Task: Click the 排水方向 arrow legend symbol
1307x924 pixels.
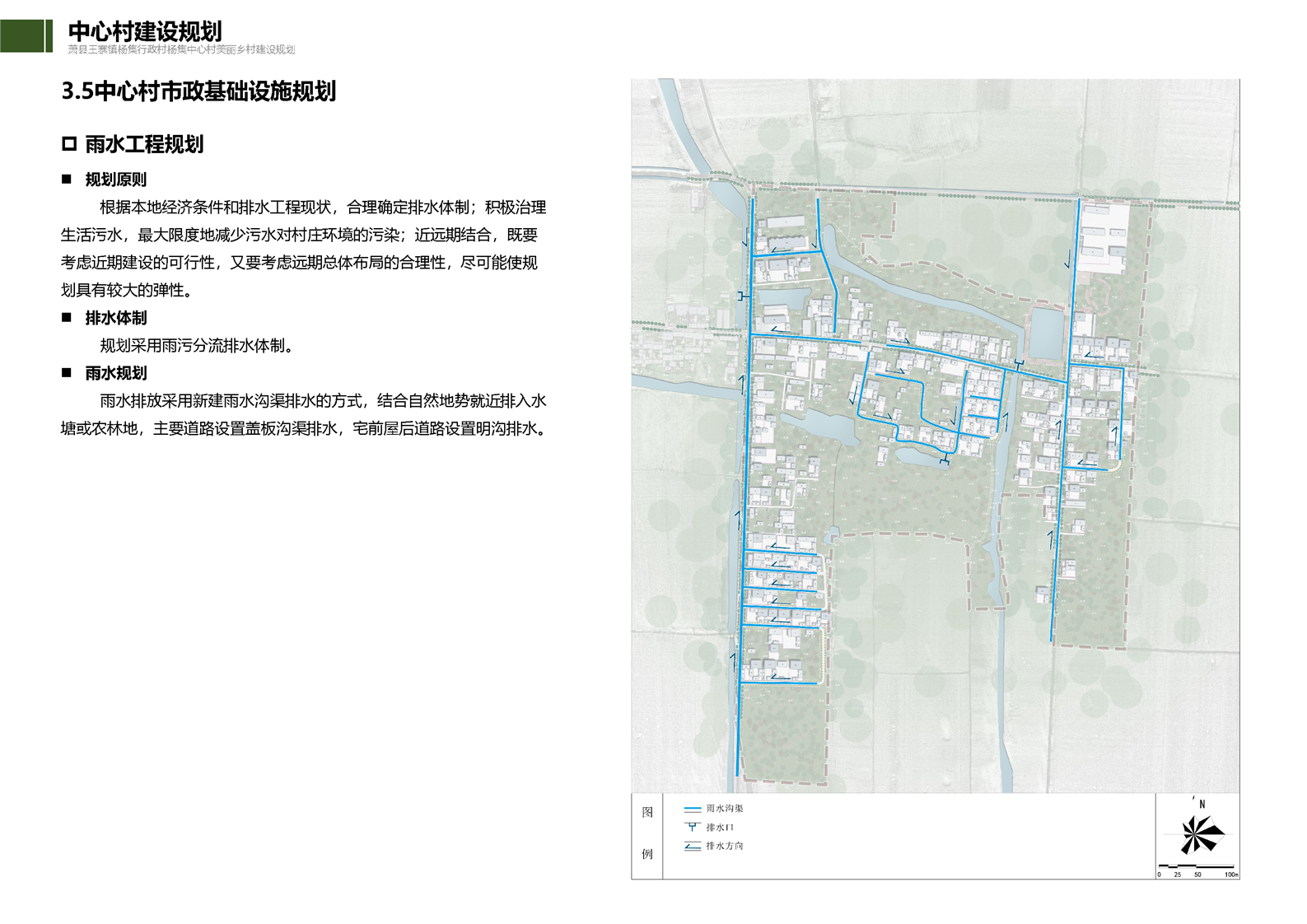Action: click(x=692, y=846)
